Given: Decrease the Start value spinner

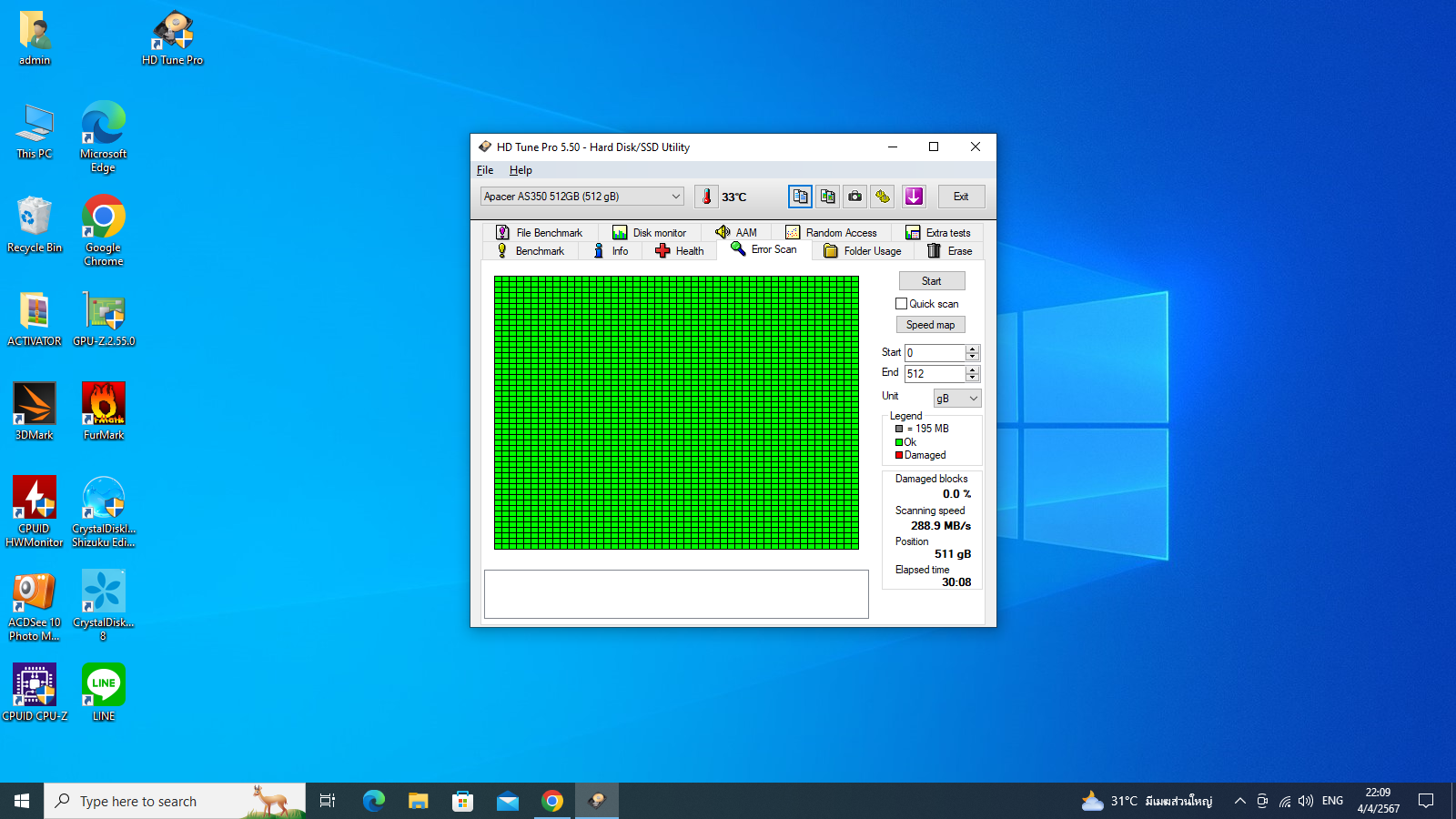Looking at the screenshot, I should coord(973,357).
